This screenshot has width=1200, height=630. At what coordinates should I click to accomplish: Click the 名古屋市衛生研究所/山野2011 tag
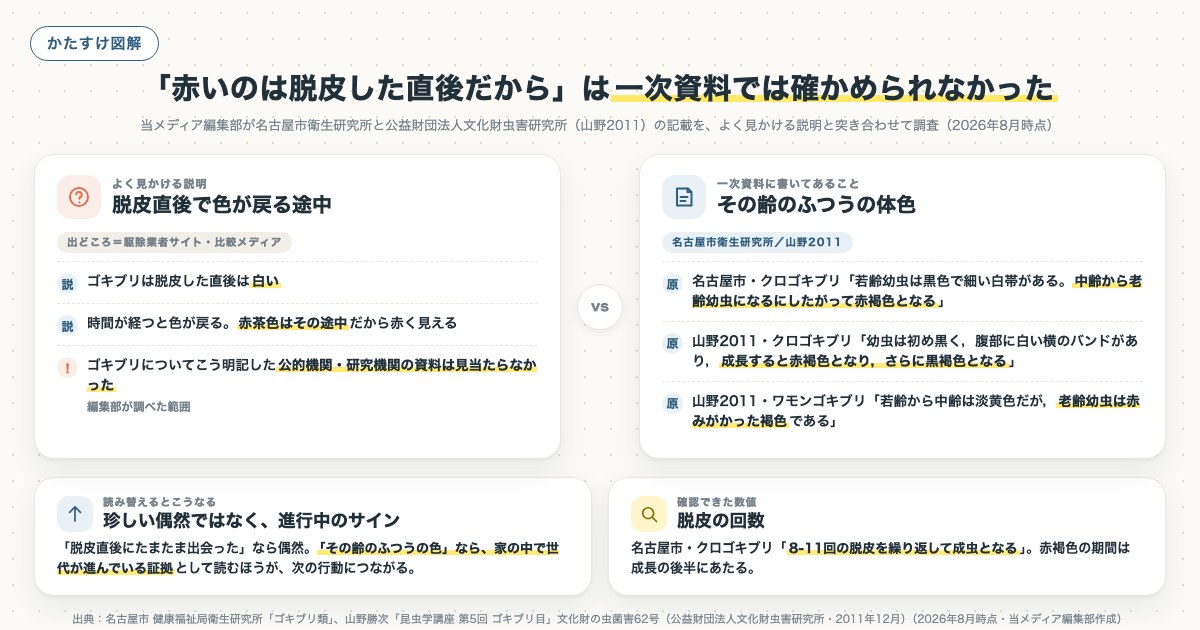[757, 242]
